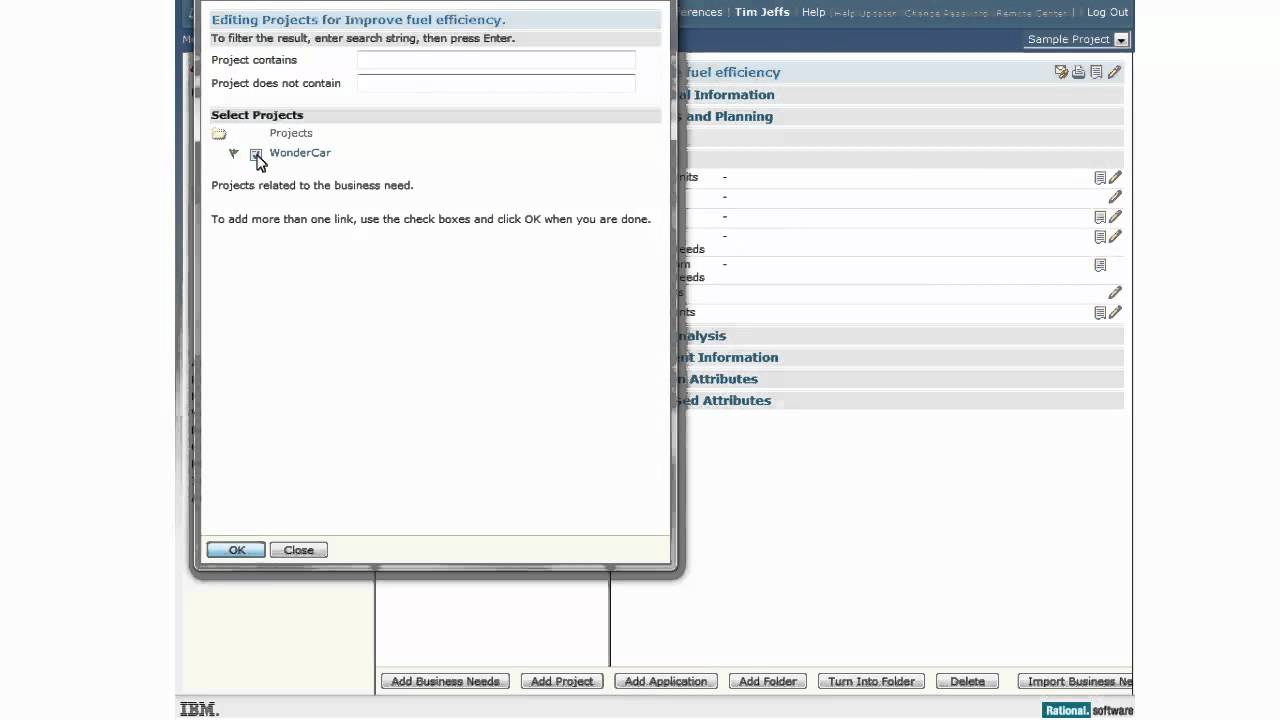Click the lone note icon in second 'eeds' row
1280x720 pixels.
coord(1100,265)
